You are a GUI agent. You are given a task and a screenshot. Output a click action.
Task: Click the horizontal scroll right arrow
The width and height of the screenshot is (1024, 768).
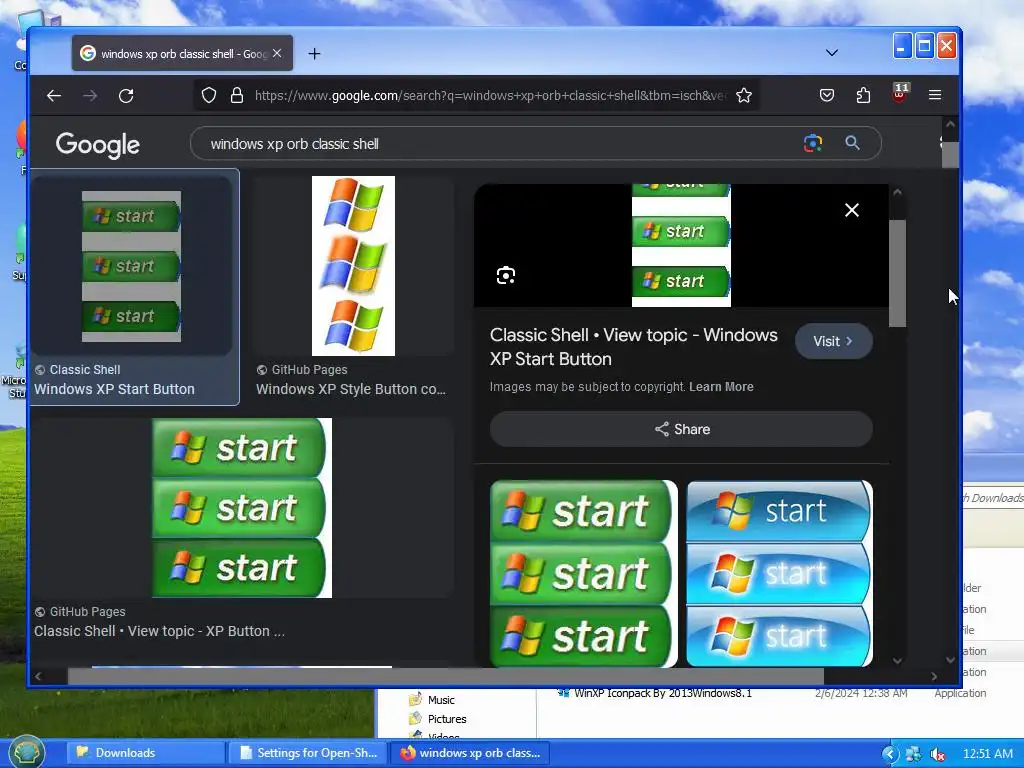pyautogui.click(x=934, y=676)
